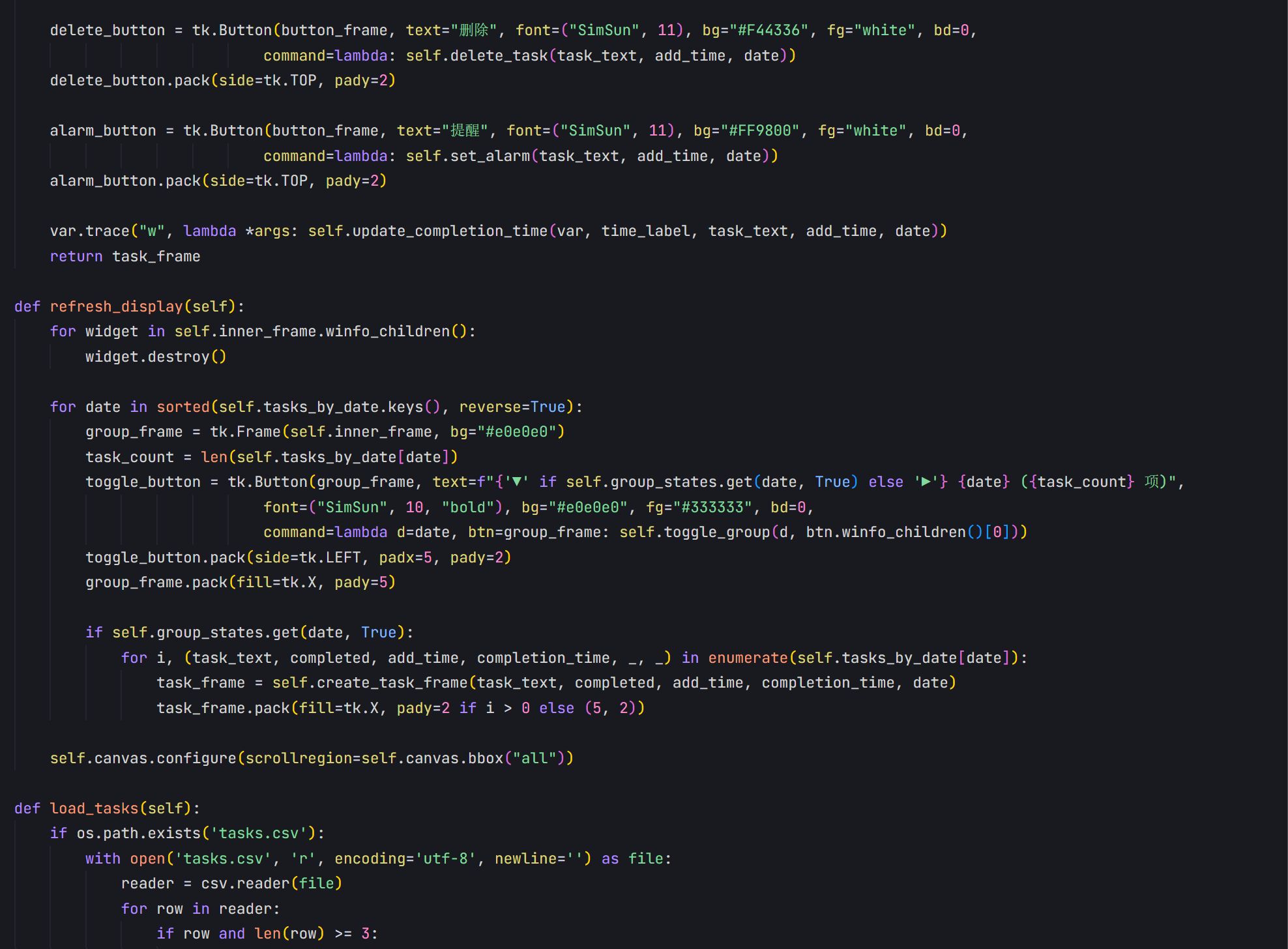This screenshot has height=949, width=1288.
Task: Click the delete_task method name
Action: [x=499, y=55]
